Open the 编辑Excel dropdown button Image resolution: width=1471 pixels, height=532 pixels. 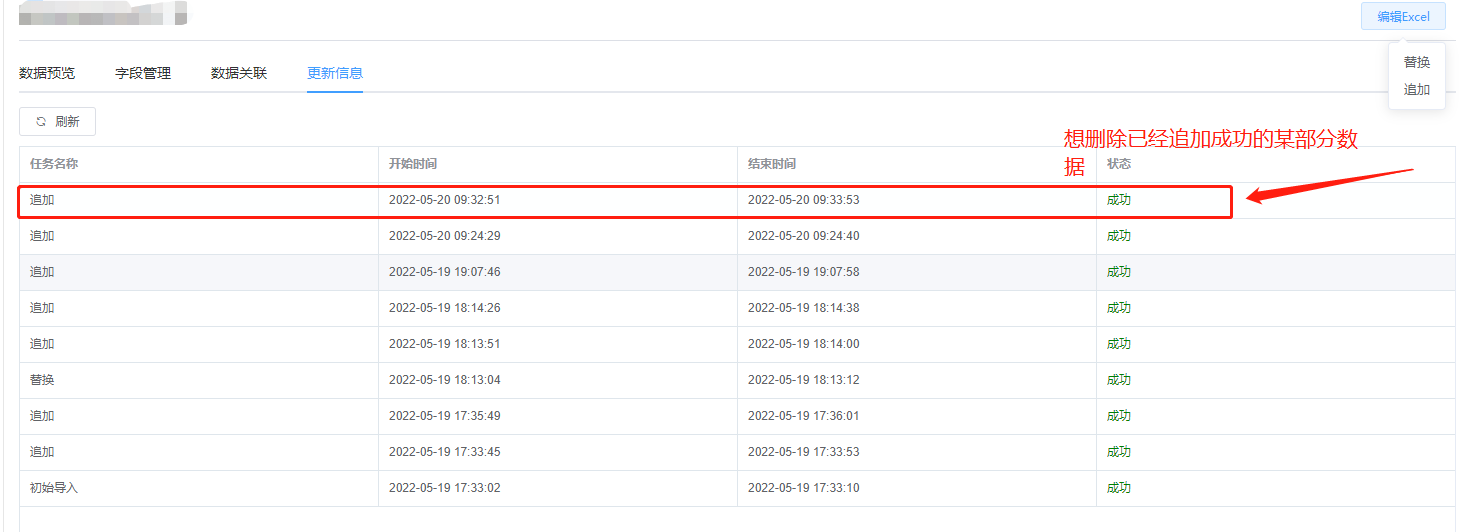[1403, 17]
